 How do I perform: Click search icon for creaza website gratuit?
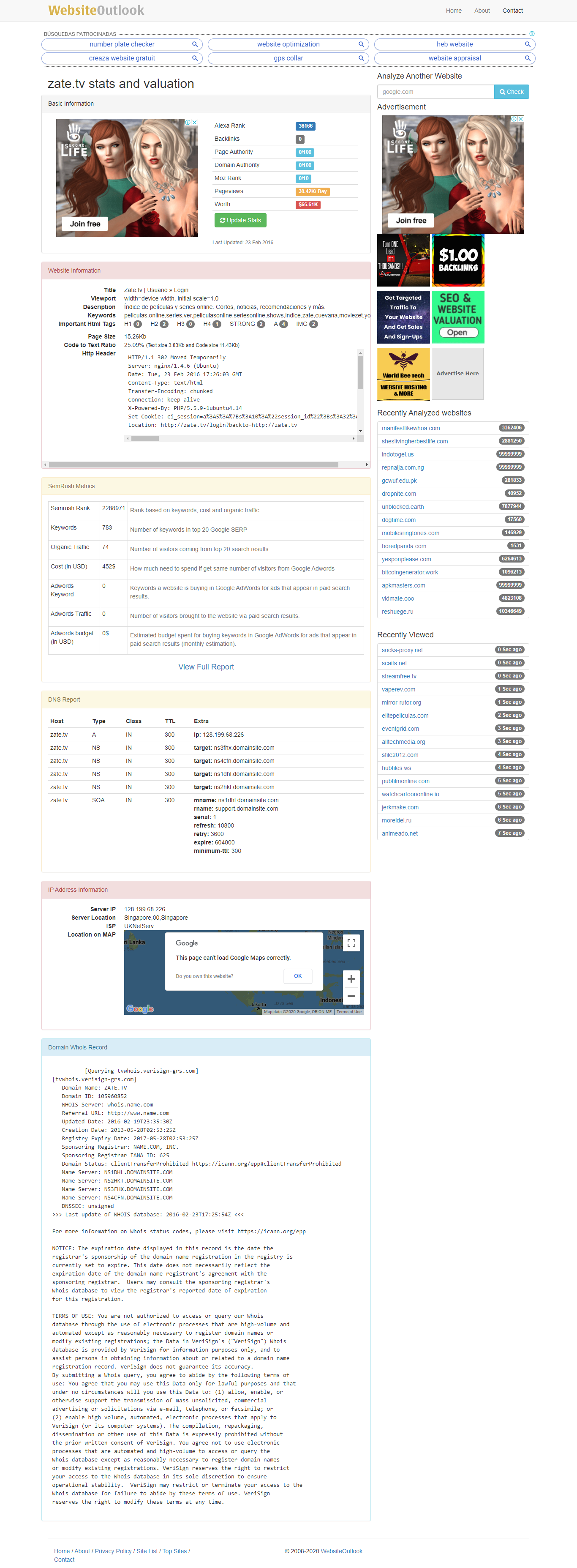tap(195, 58)
